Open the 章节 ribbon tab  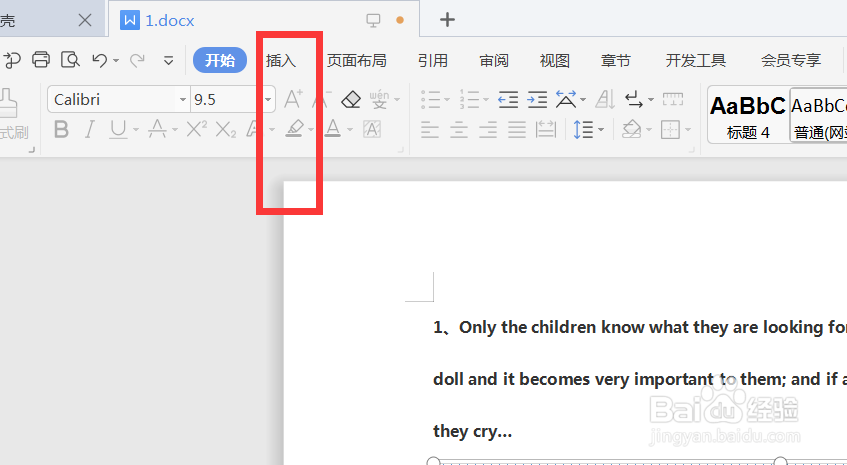pyautogui.click(x=616, y=60)
